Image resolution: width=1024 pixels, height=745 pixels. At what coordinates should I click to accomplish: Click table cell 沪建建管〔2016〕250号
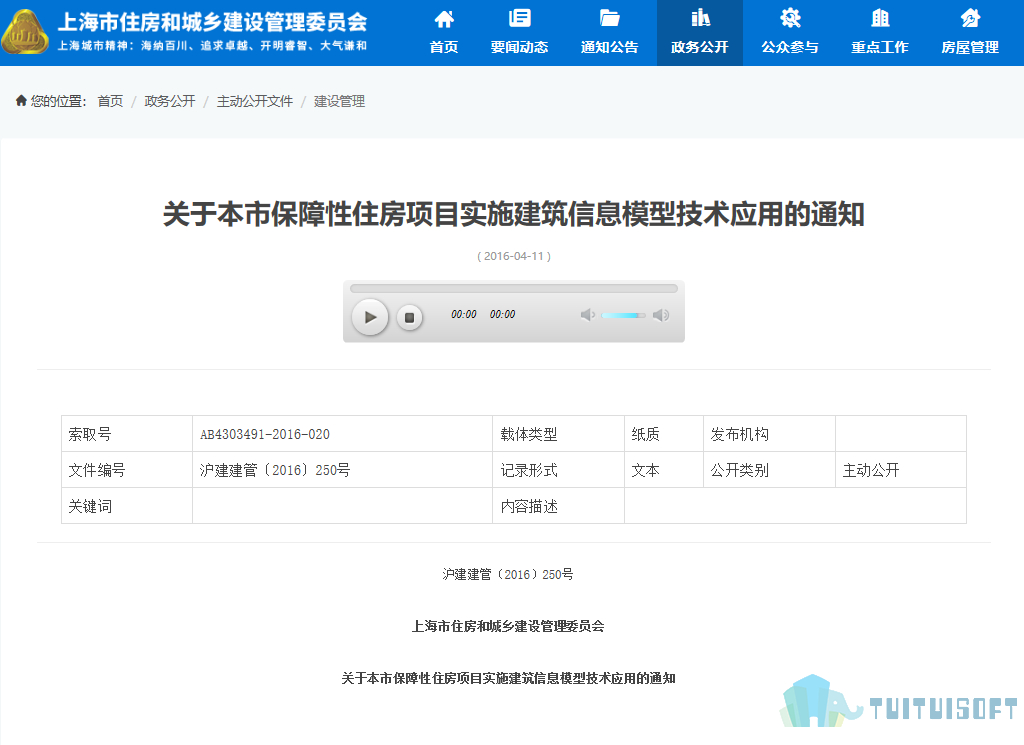(342, 469)
